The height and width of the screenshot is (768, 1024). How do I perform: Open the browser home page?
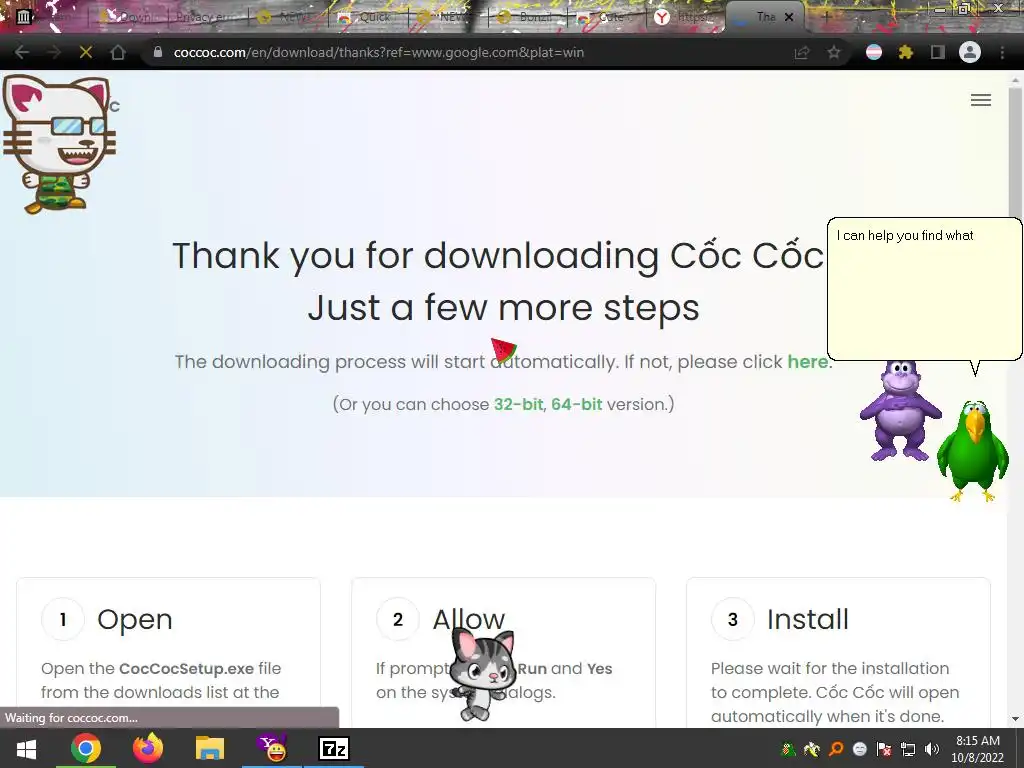point(118,52)
